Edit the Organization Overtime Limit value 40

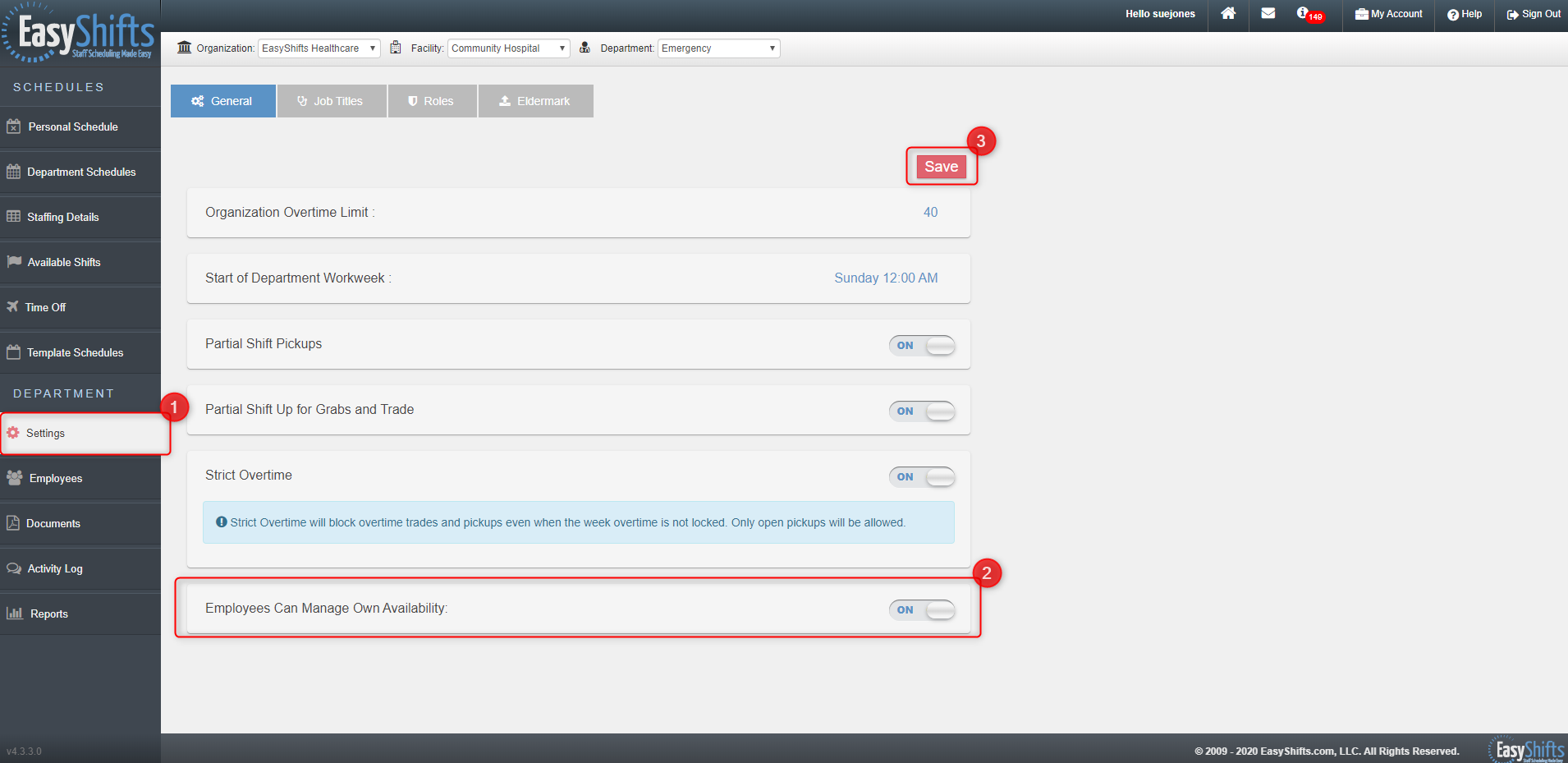[x=930, y=212]
